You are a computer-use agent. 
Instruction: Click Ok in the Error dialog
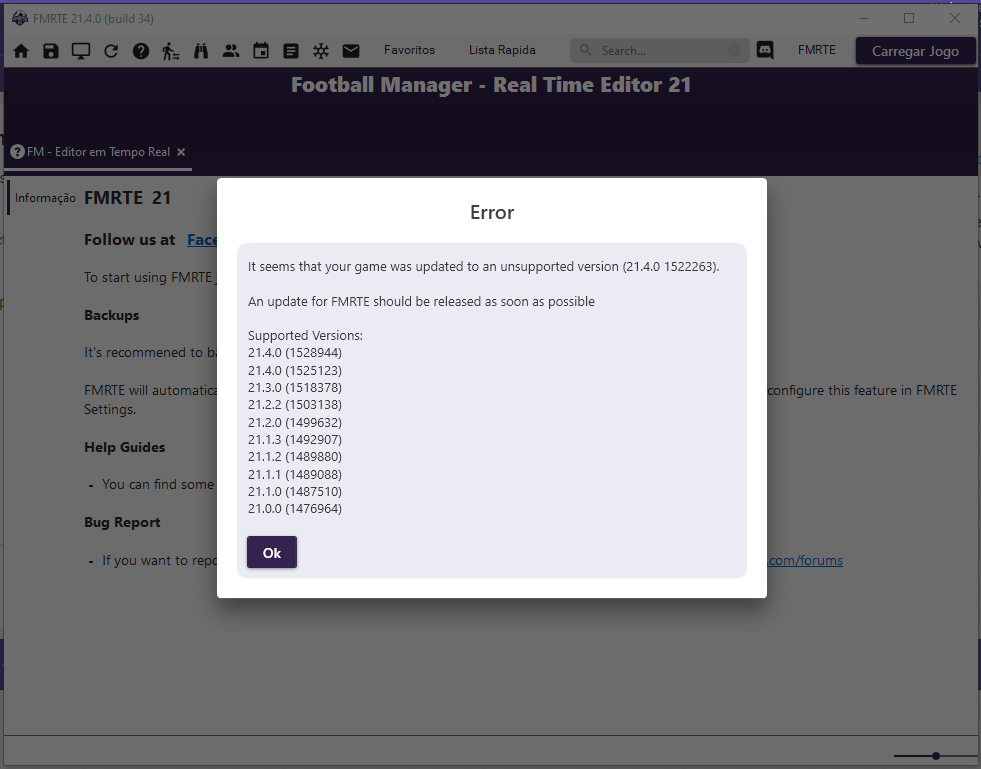click(x=272, y=553)
